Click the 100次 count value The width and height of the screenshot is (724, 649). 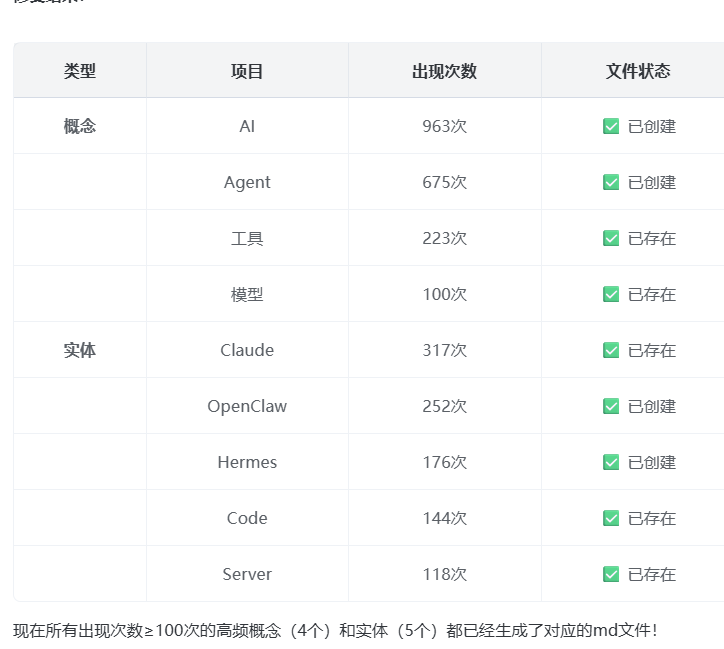tap(445, 294)
